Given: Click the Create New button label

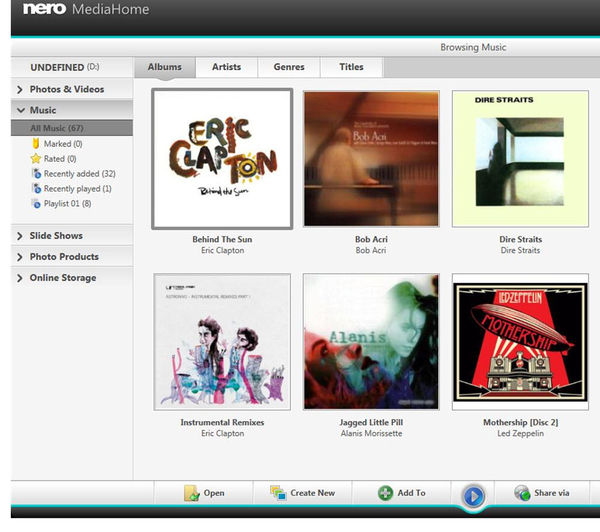Looking at the screenshot, I should [313, 493].
